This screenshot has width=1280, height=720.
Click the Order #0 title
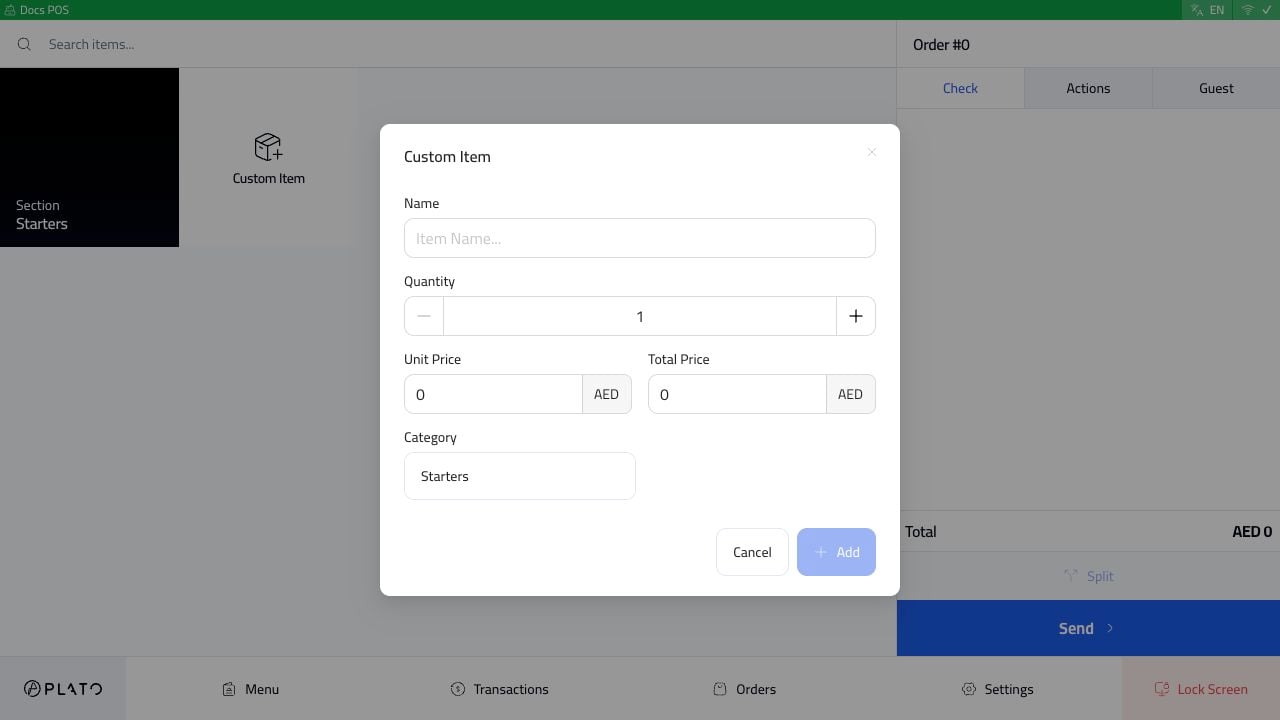click(941, 45)
